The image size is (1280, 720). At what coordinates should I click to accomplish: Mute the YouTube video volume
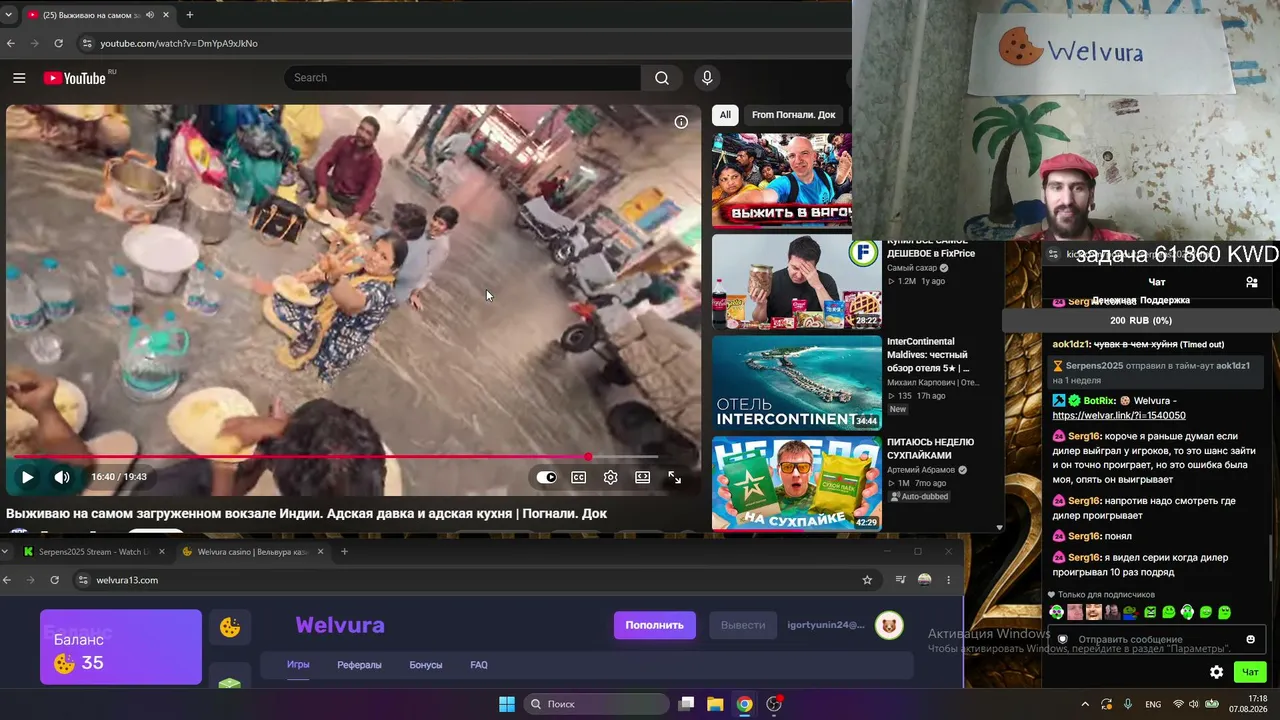pyautogui.click(x=62, y=477)
